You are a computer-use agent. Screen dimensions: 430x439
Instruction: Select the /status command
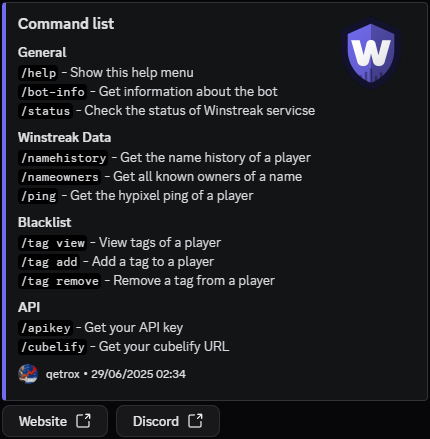(45, 111)
